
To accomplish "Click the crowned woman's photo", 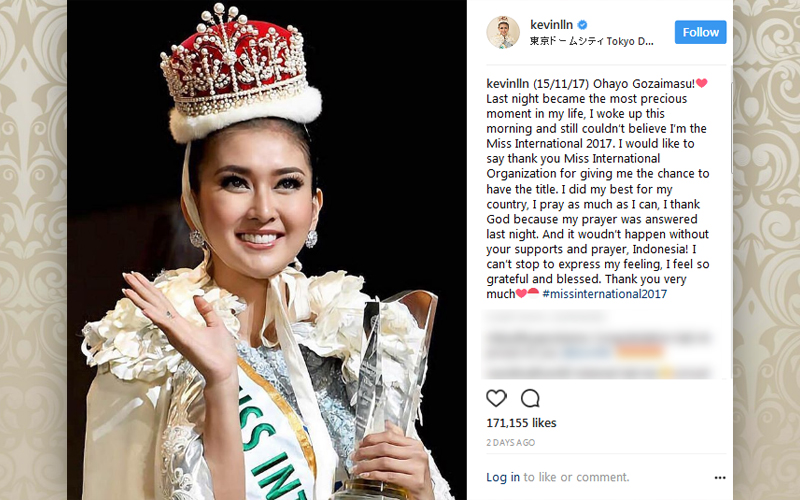I will [266, 250].
